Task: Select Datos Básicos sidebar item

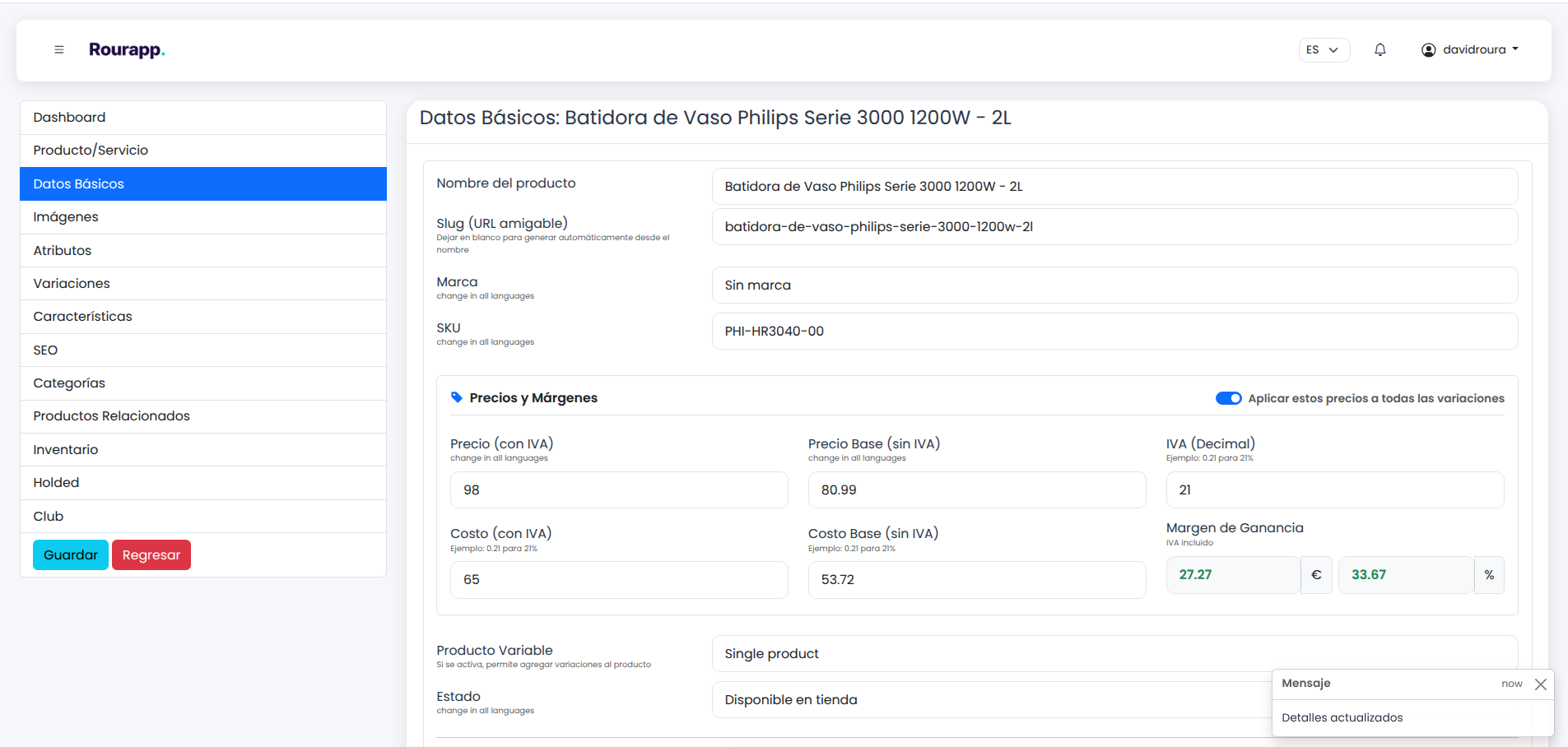Action: point(203,184)
